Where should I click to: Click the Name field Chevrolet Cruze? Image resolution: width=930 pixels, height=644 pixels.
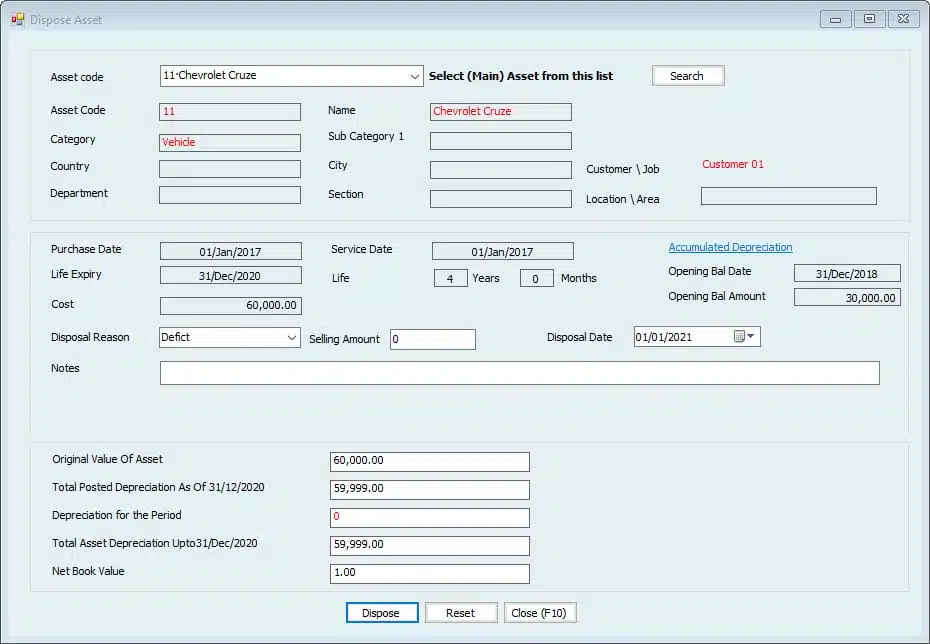click(501, 111)
